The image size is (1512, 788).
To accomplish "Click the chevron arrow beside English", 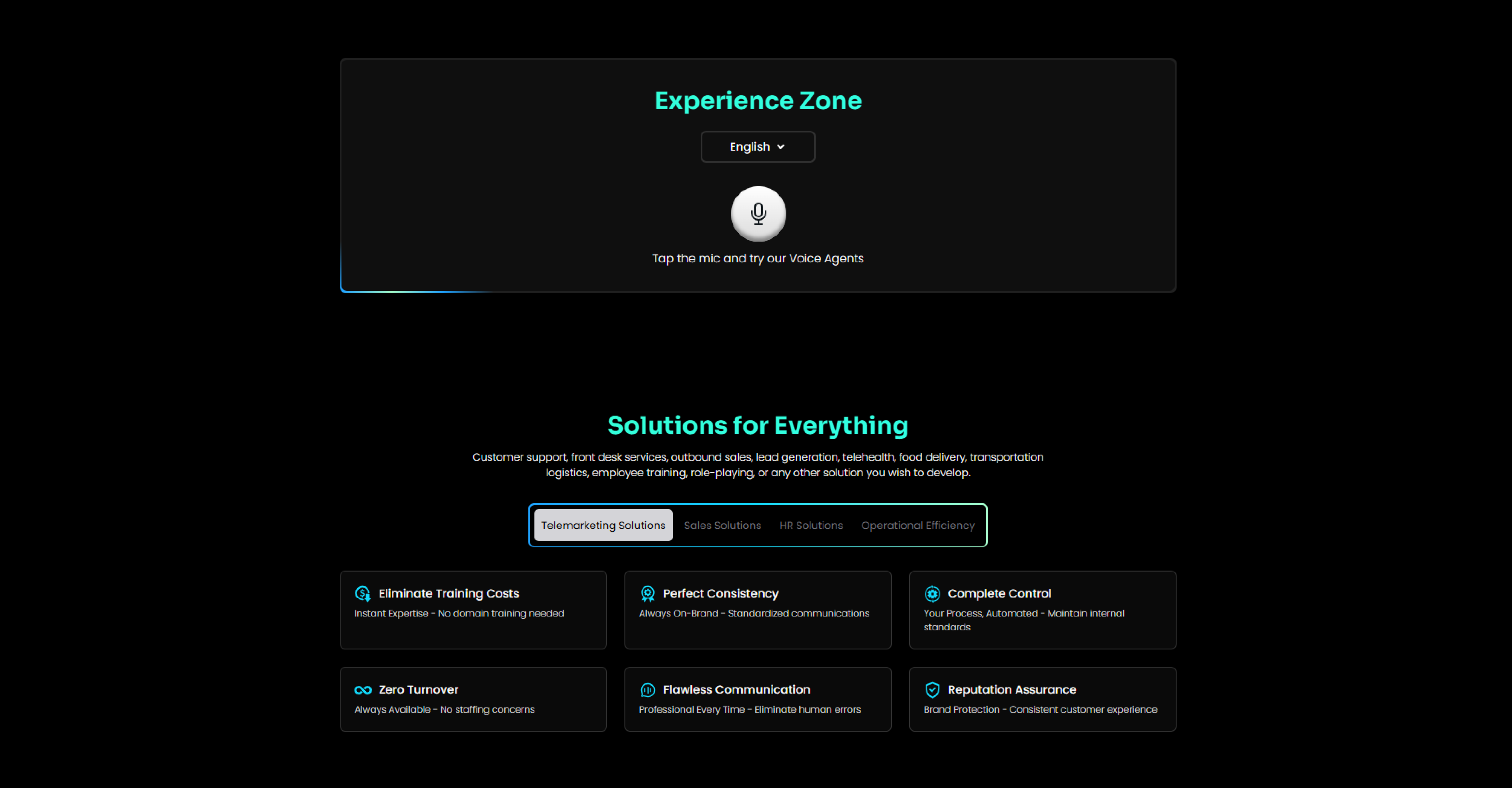I will point(780,147).
